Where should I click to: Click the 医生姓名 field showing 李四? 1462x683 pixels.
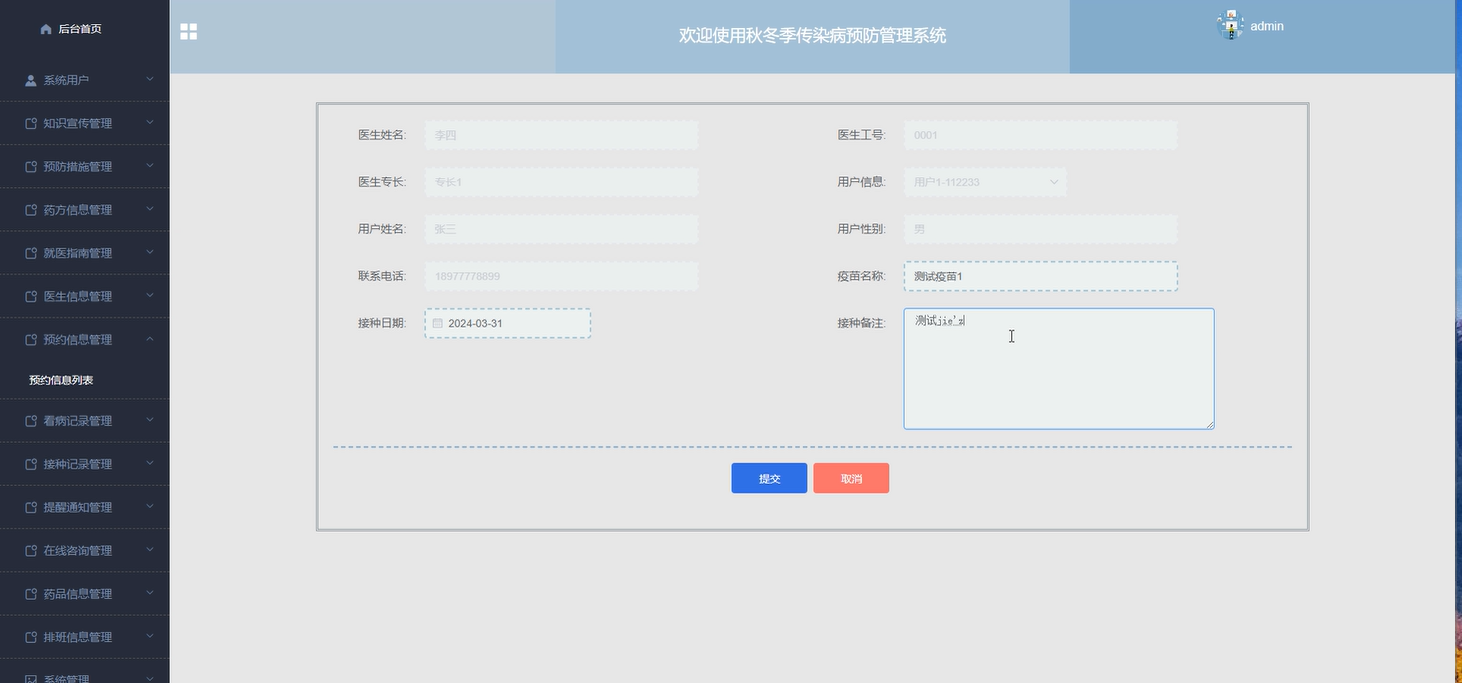click(x=562, y=135)
